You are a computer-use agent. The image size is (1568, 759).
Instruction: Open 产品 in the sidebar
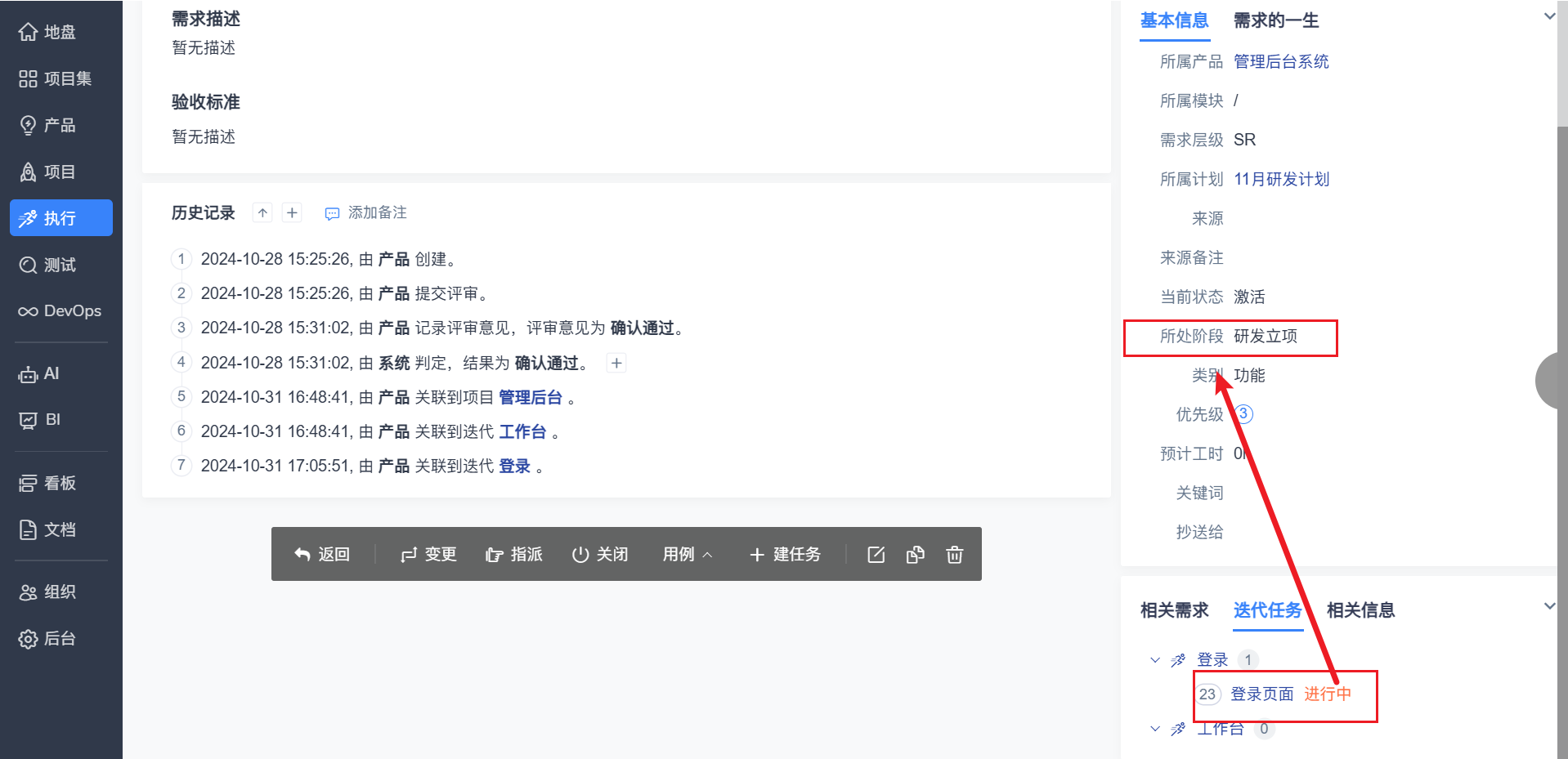(x=61, y=125)
